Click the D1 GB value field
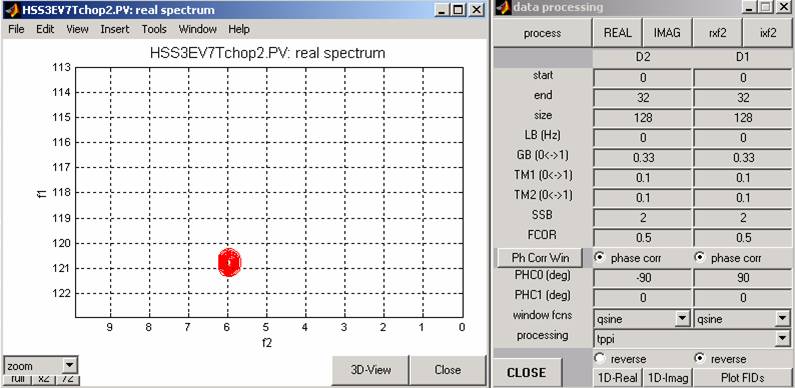 (x=743, y=158)
